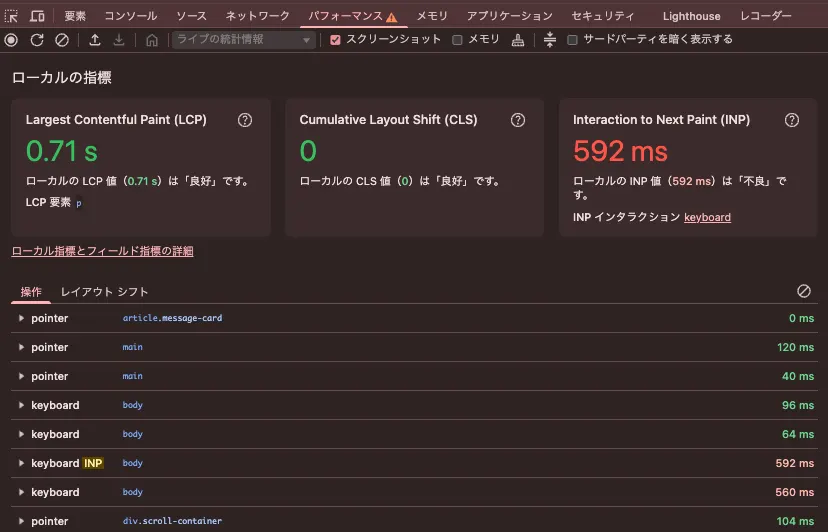828x532 pixels.
Task: Expand the pointer main 120 ms row
Action: (21, 347)
